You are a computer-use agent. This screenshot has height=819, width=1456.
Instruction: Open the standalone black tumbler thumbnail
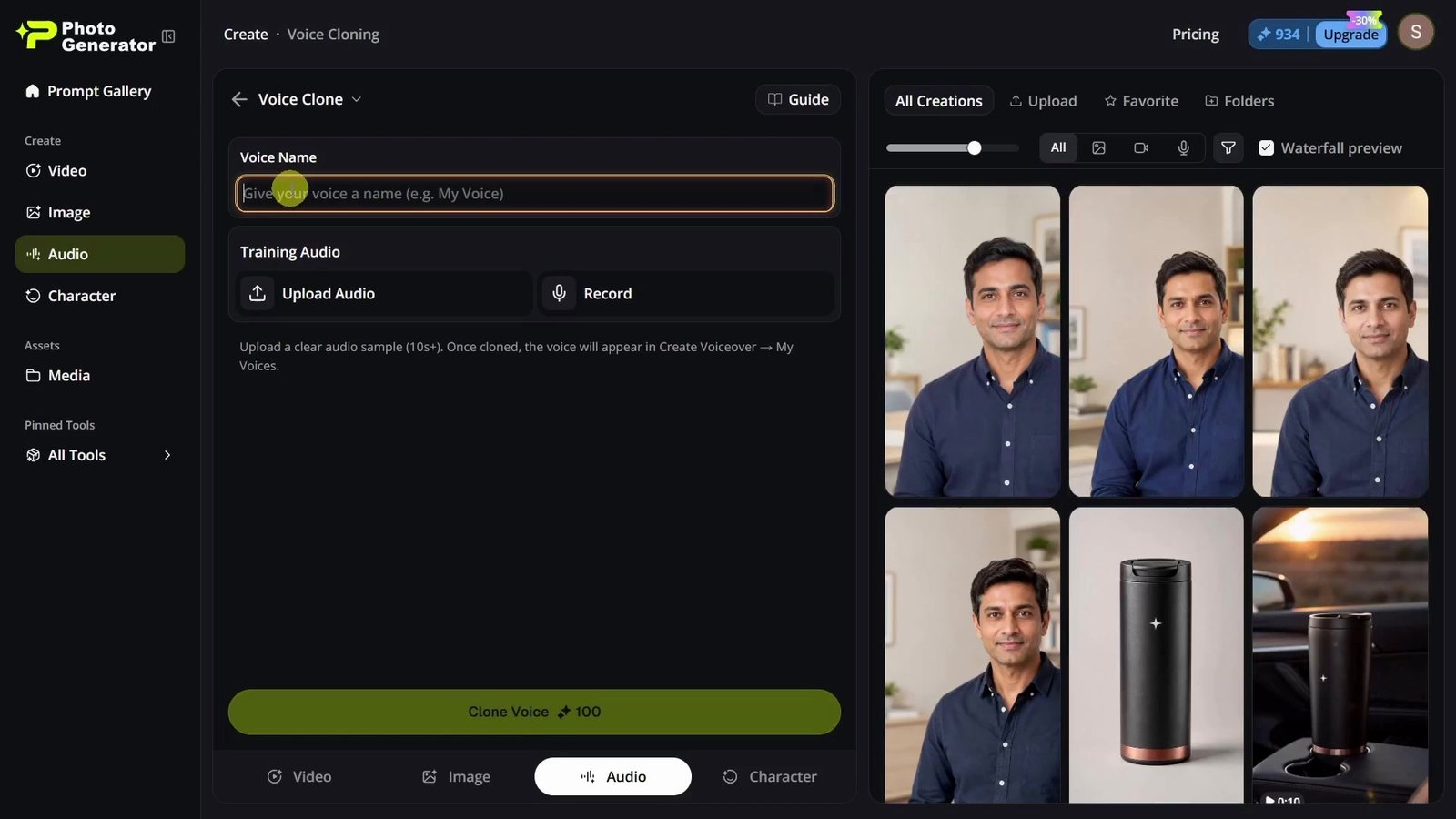1156,655
